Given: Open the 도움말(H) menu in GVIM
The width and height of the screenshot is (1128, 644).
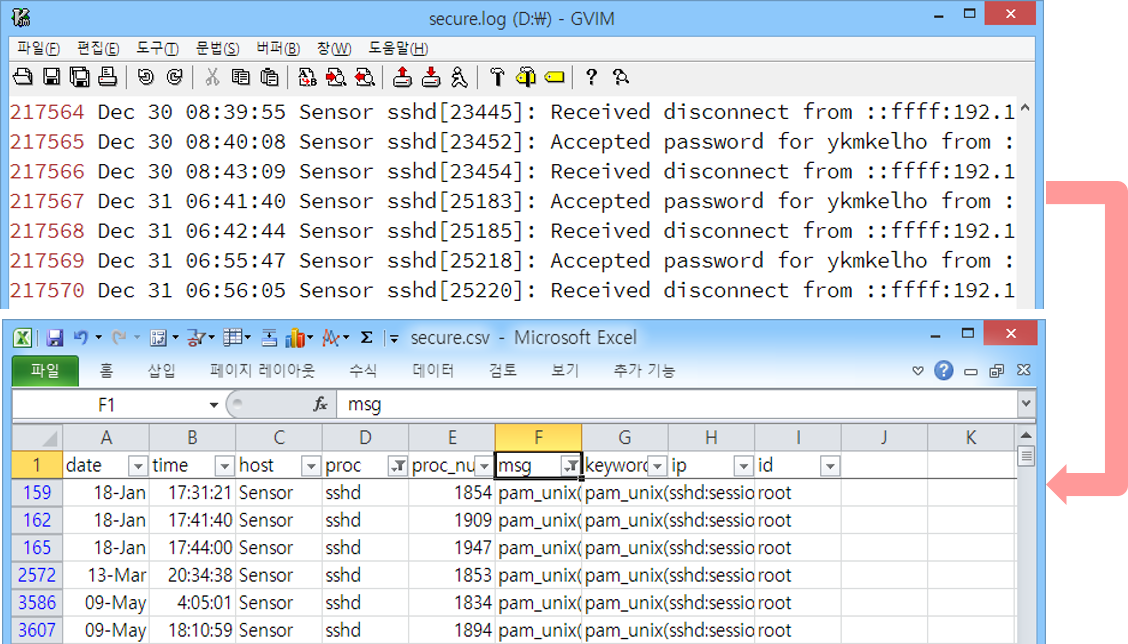Looking at the screenshot, I should [398, 48].
